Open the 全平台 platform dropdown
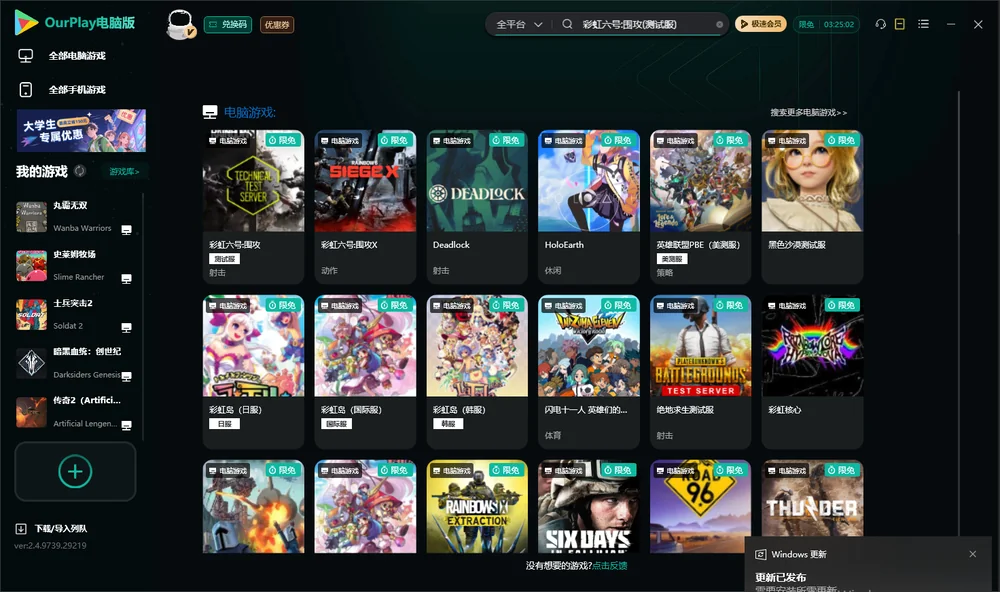Viewport: 1000px width, 592px height. coord(519,24)
